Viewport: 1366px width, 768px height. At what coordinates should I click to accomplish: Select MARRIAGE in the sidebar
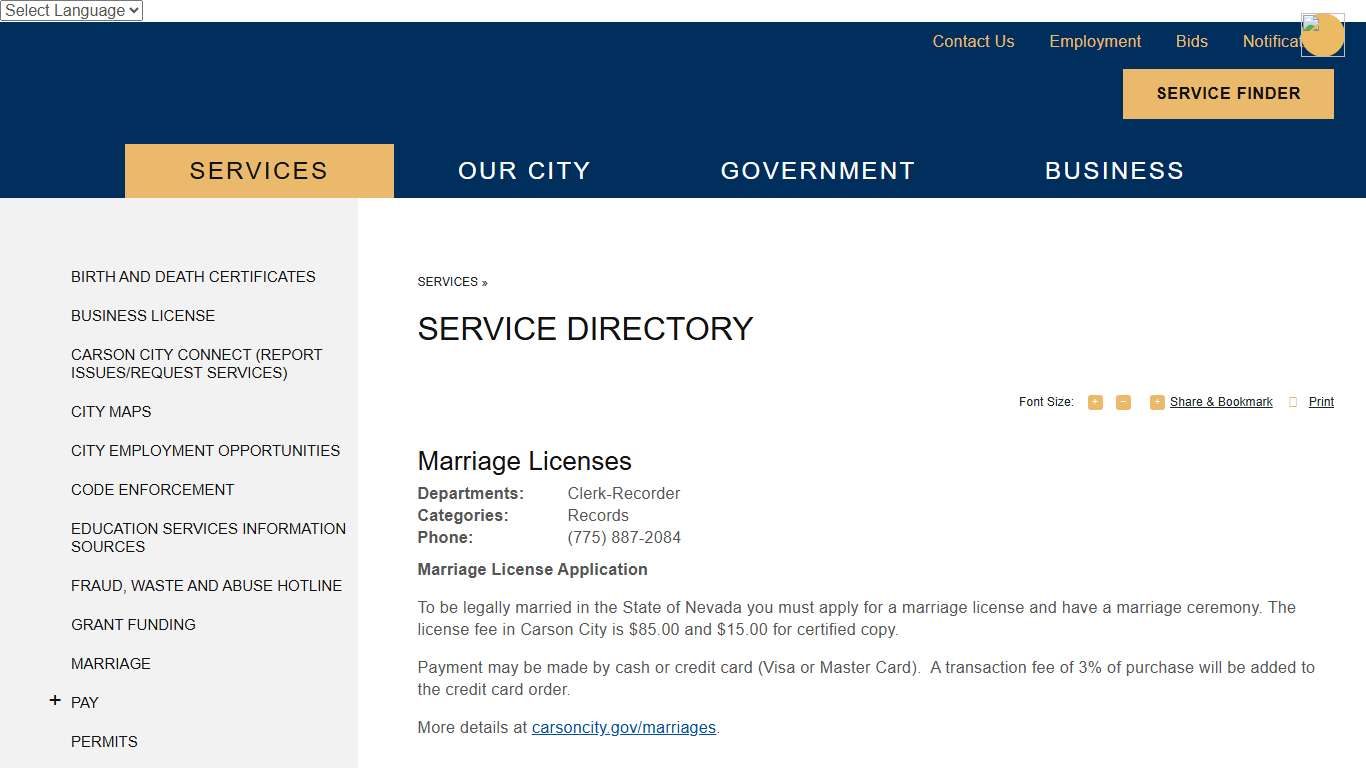coord(111,663)
